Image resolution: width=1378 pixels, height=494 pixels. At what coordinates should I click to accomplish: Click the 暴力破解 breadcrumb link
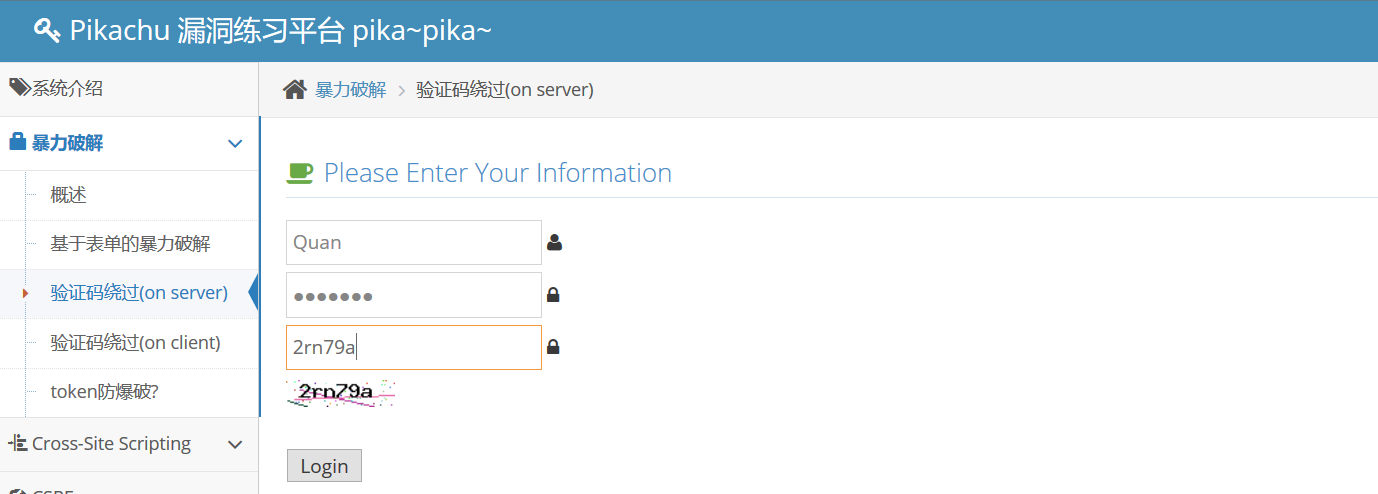[x=350, y=90]
